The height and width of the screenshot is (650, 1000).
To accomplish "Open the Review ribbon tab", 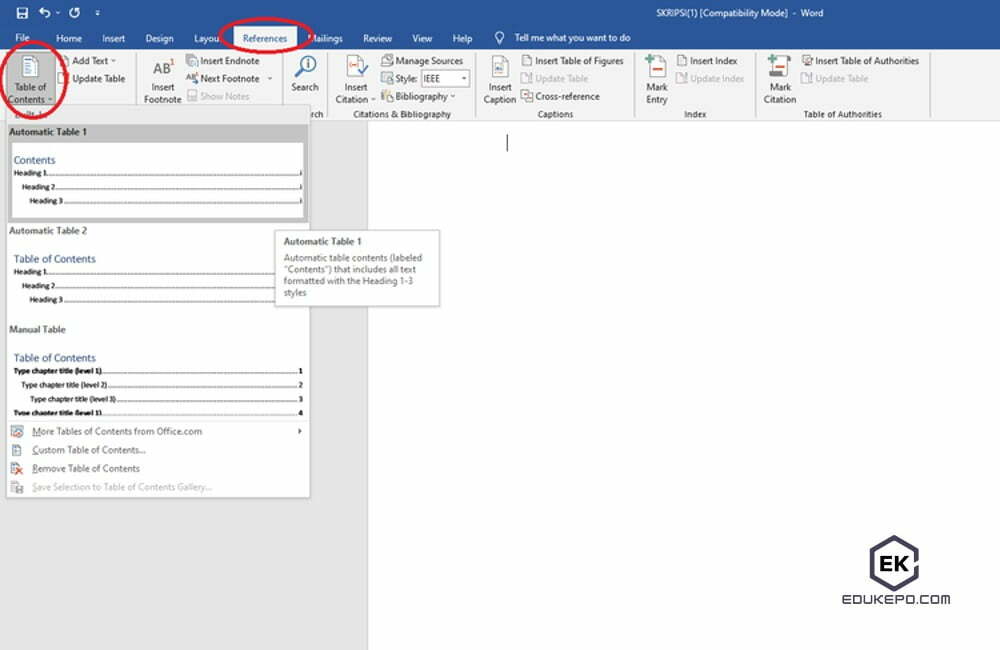I will click(377, 38).
